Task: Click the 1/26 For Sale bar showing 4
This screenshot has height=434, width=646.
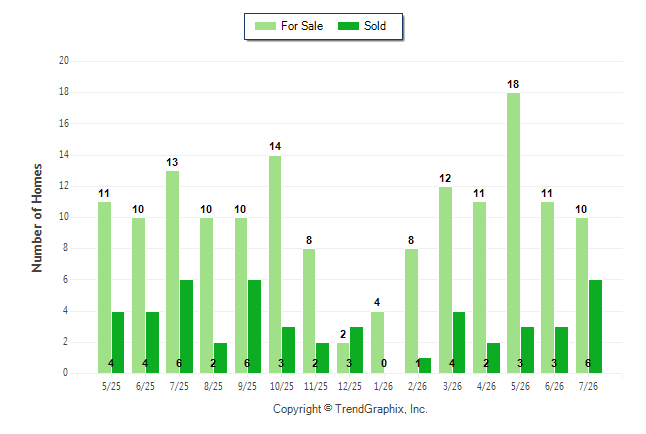Action: tap(377, 342)
